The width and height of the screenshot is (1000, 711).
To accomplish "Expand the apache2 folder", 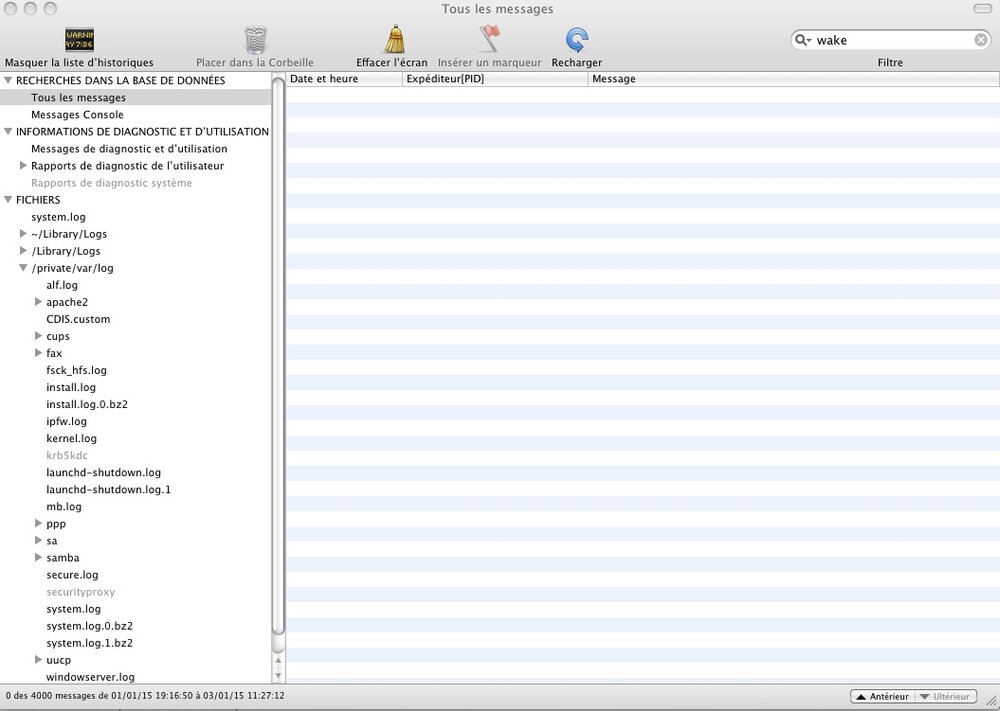I will (x=38, y=302).
